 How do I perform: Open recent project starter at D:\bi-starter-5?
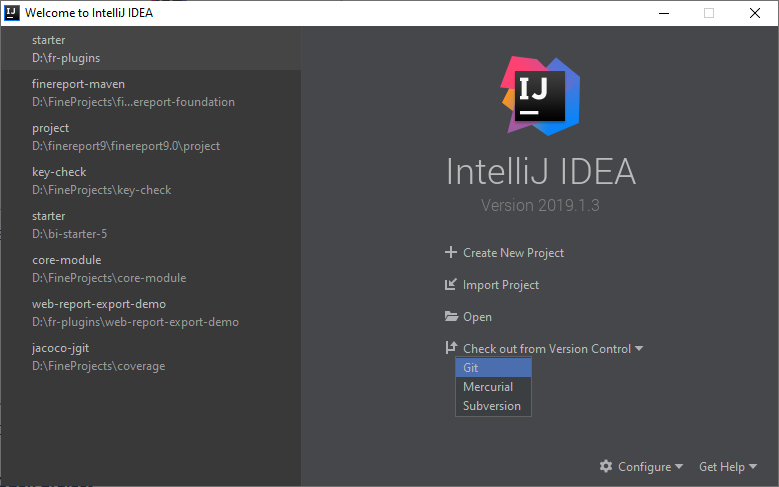click(x=151, y=225)
